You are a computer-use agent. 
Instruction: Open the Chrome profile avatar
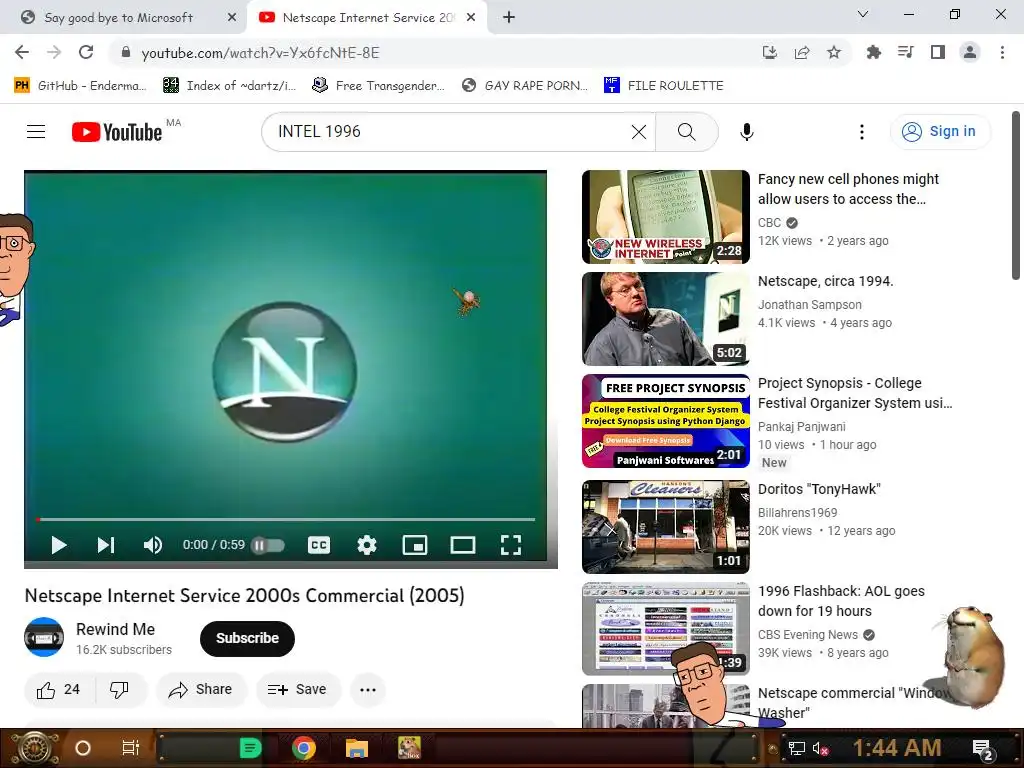970,52
